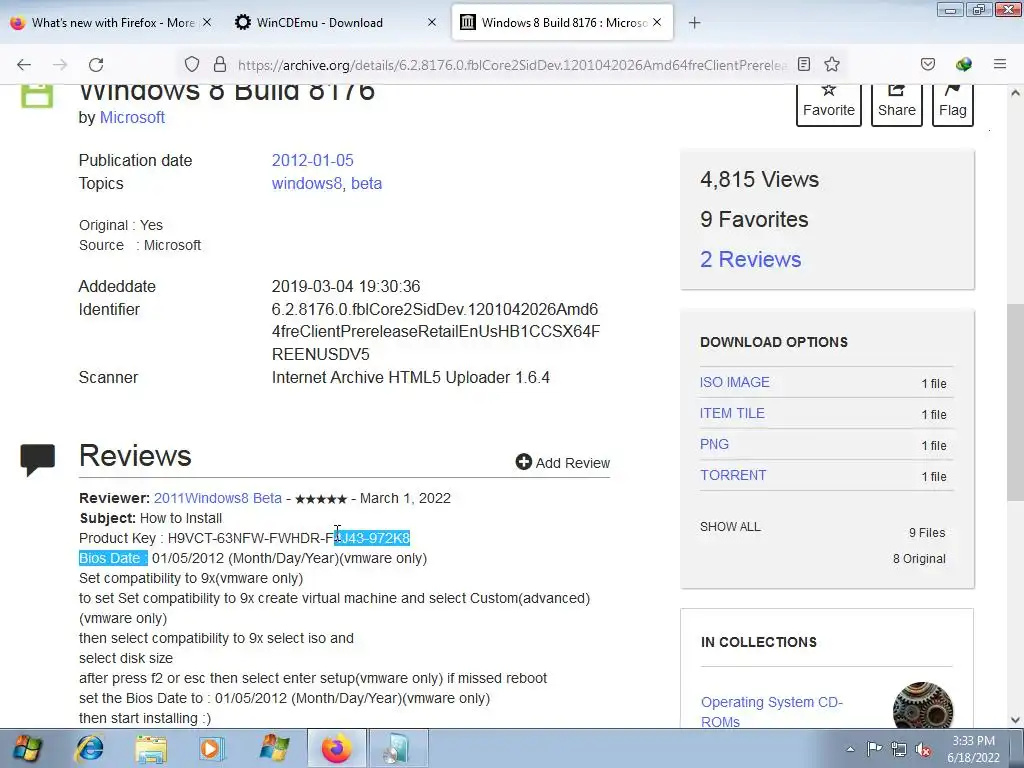Image resolution: width=1024 pixels, height=768 pixels.
Task: Click the Internet Archive HTML5 Uploader 1.6.4 text
Action: (x=411, y=377)
